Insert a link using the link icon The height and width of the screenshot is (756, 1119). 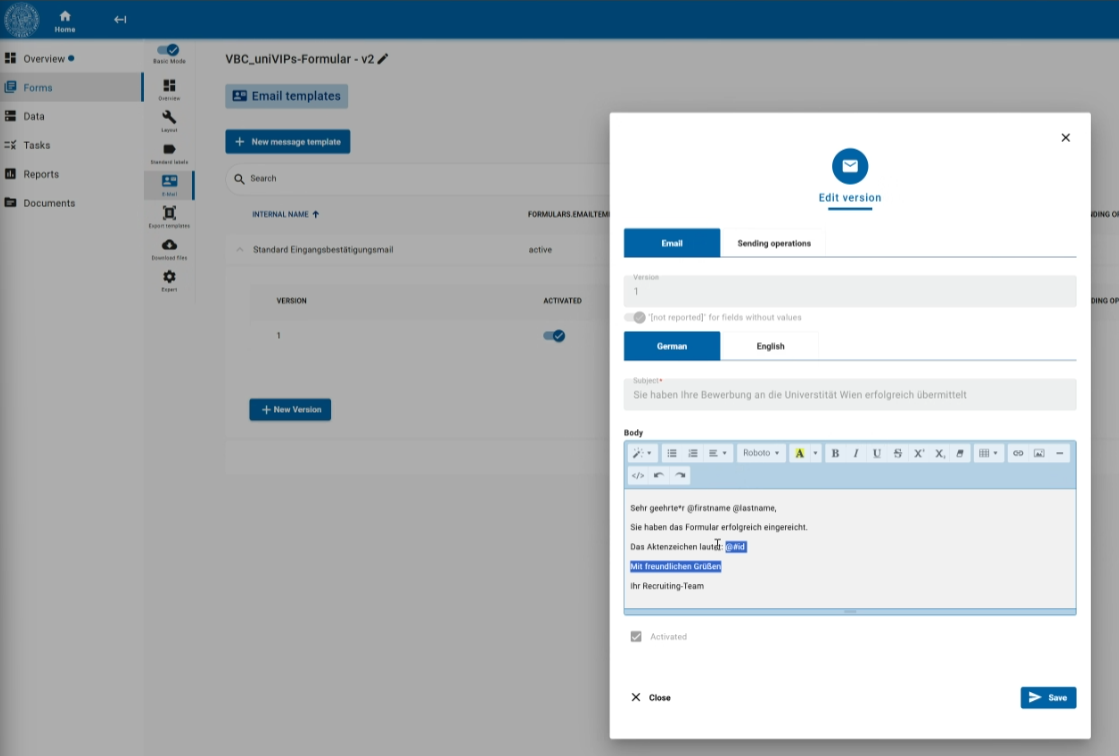1018,453
